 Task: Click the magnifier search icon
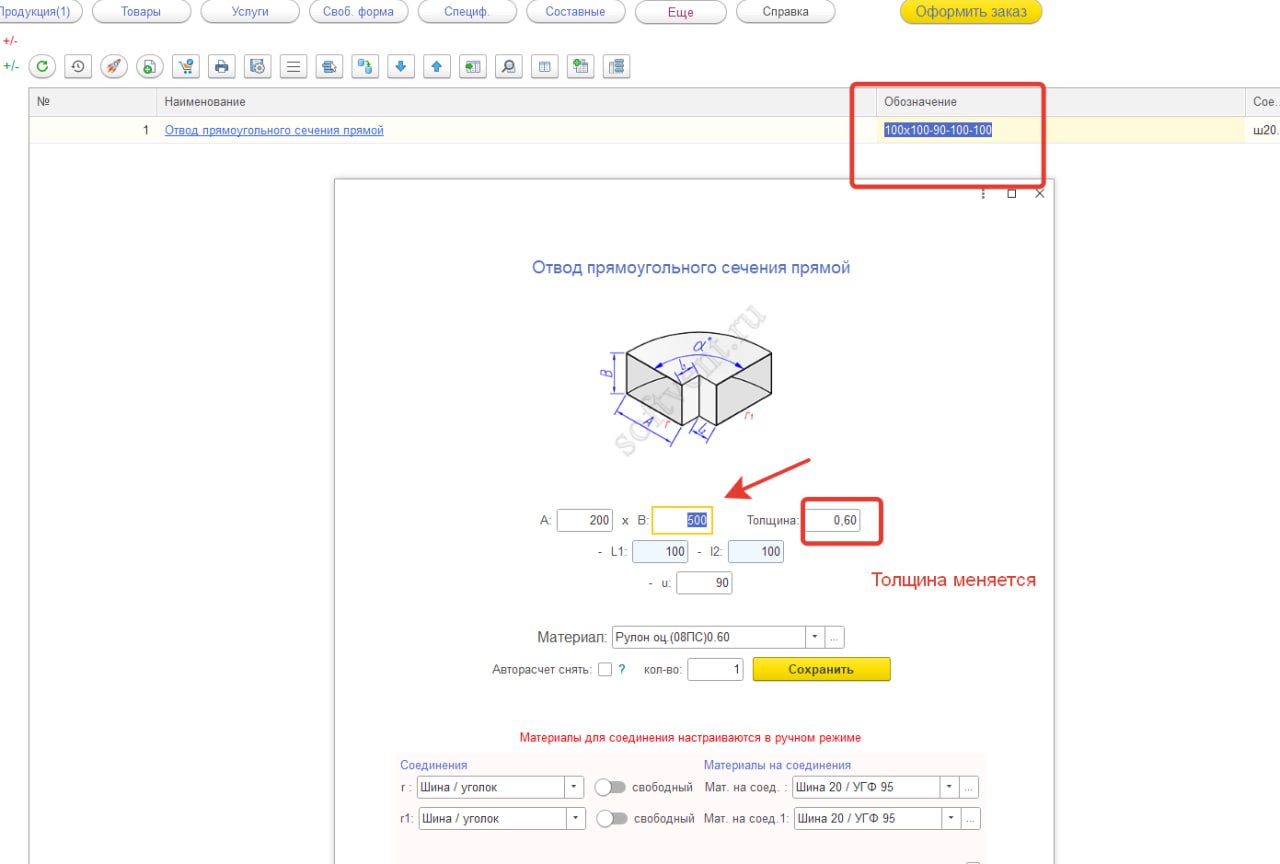point(509,67)
